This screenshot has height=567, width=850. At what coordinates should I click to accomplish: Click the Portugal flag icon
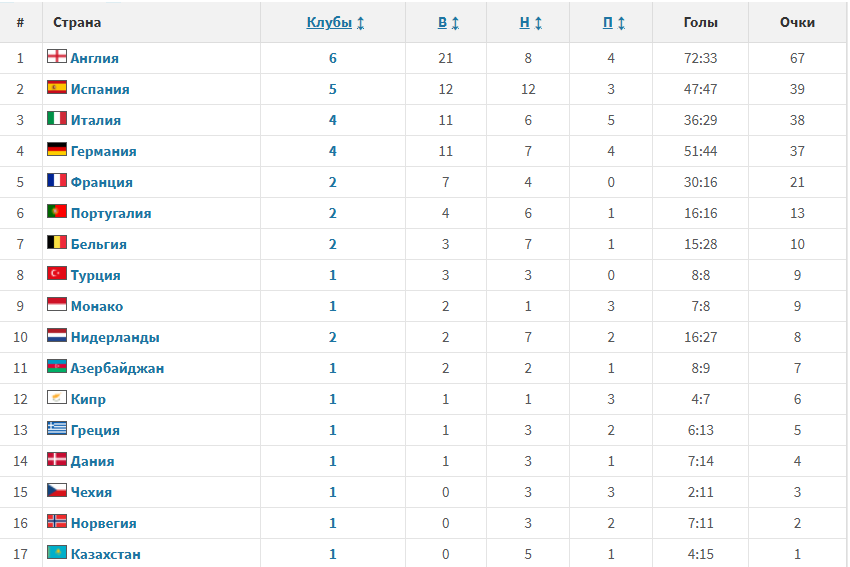click(x=57, y=212)
